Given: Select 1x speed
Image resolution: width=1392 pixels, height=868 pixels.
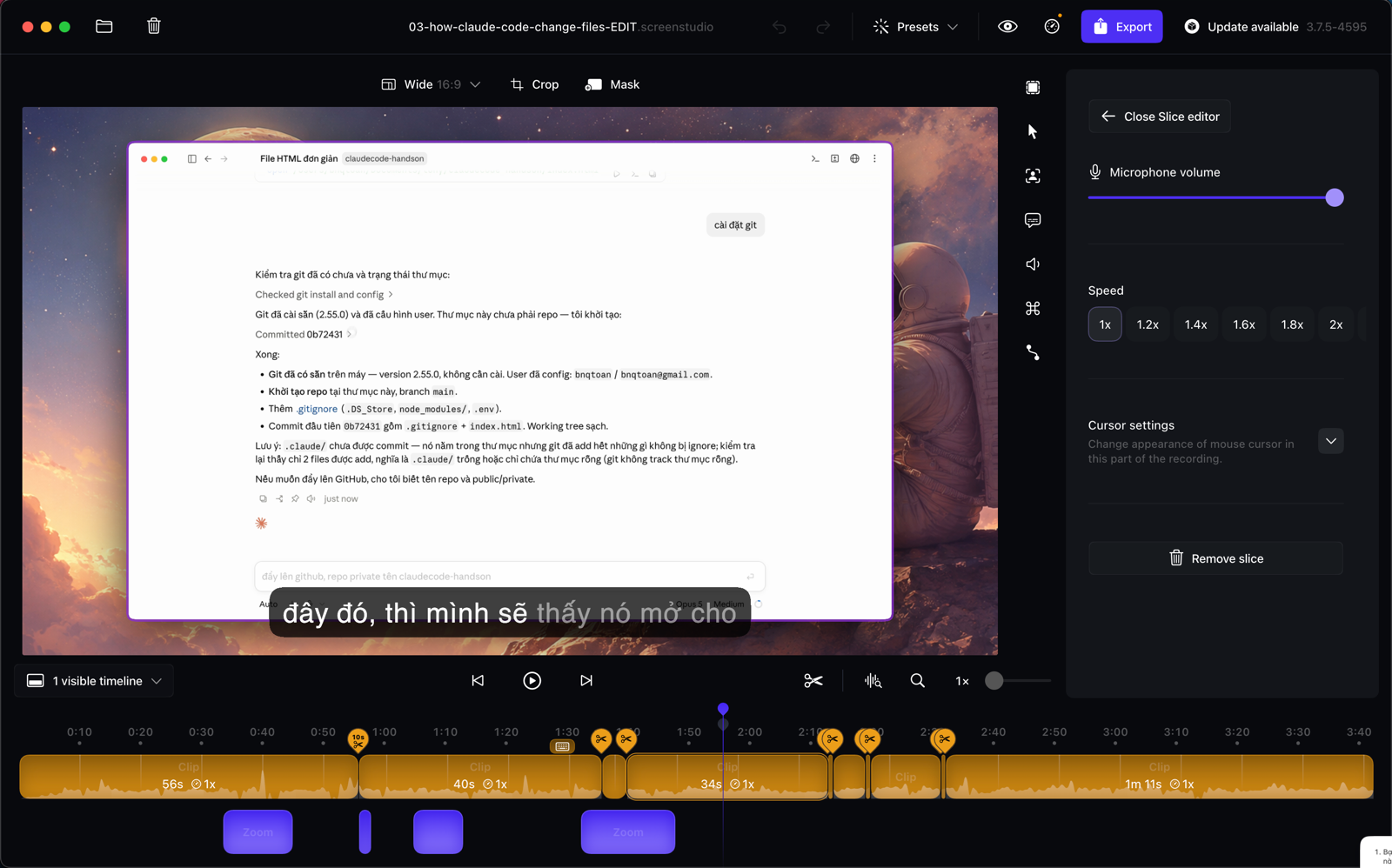Looking at the screenshot, I should 1105,324.
